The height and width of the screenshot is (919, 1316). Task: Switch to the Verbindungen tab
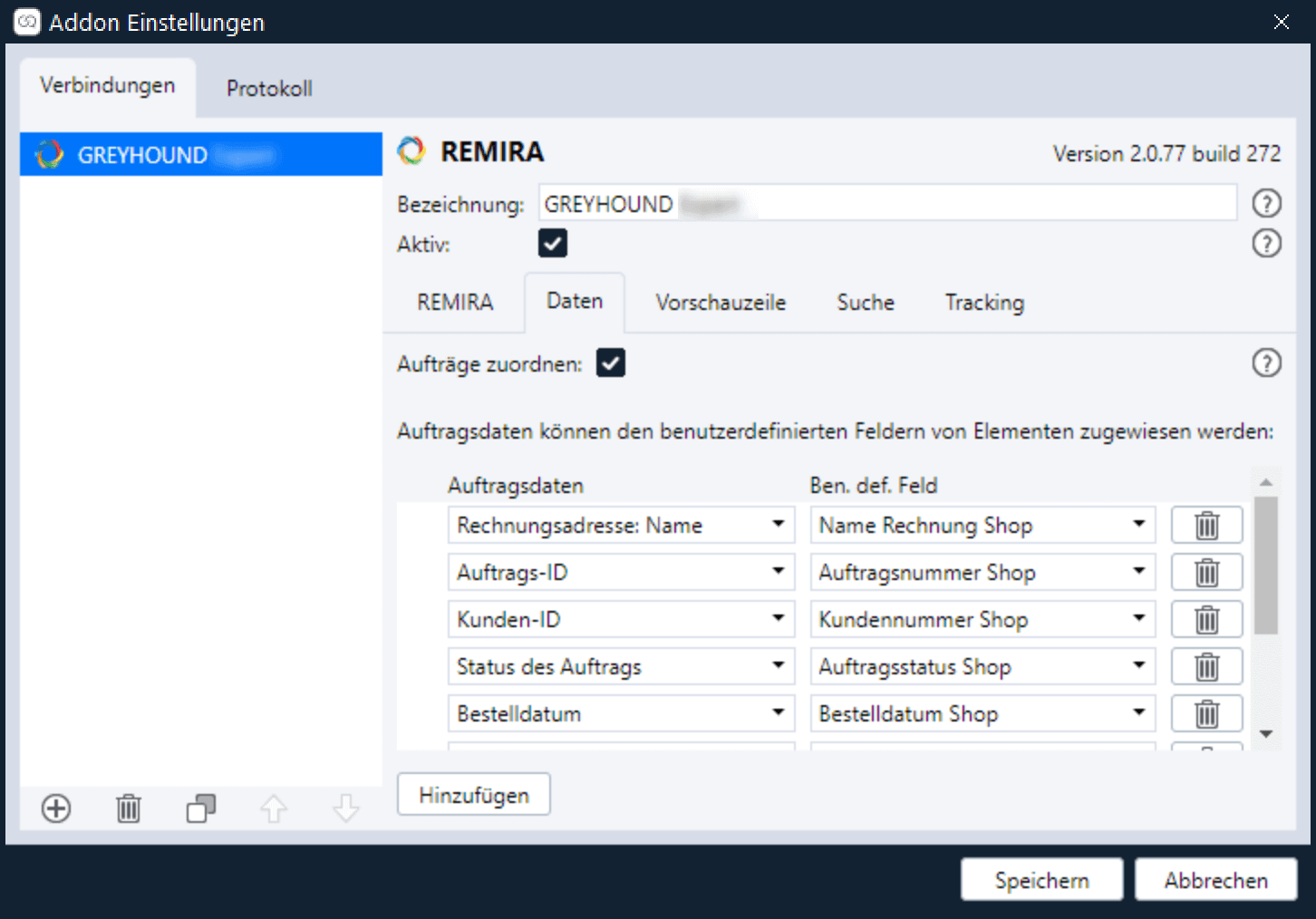(107, 86)
